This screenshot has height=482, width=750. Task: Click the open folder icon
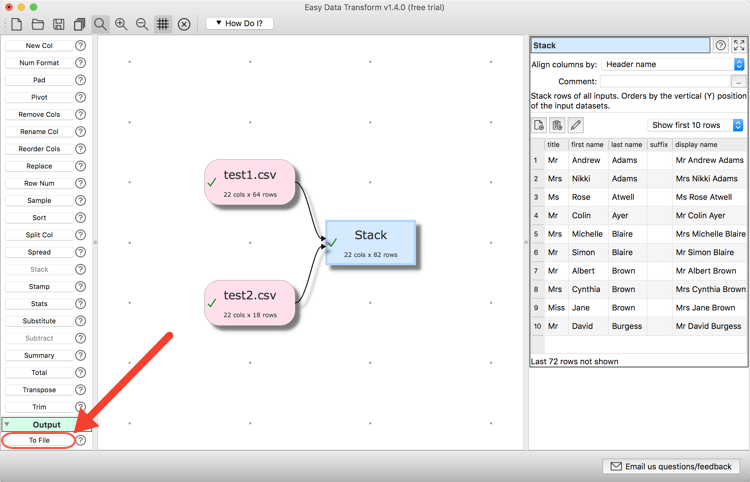tap(37, 24)
